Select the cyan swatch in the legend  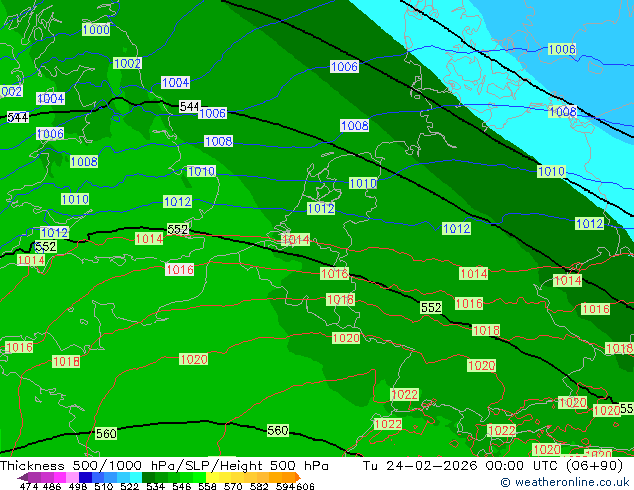pyautogui.click(x=136, y=477)
